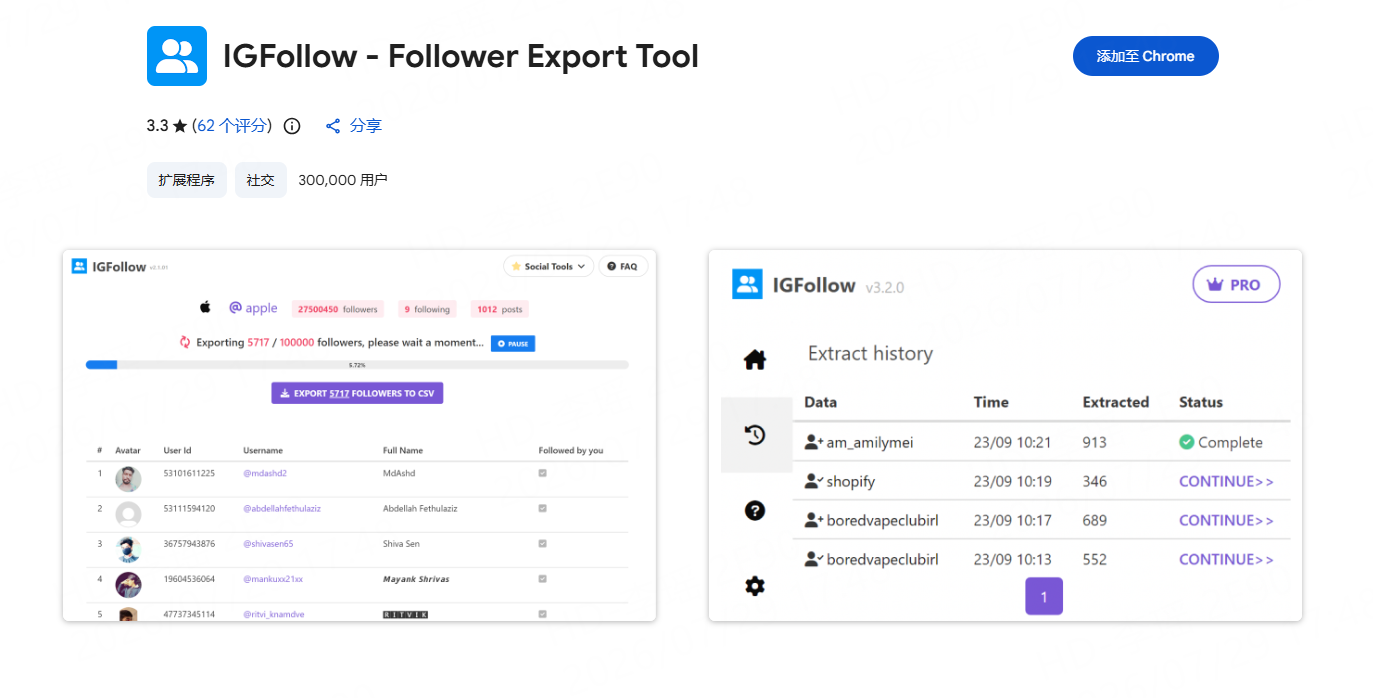Select the 扩展程序 category tag
This screenshot has height=698, width=1373.
pyautogui.click(x=187, y=180)
